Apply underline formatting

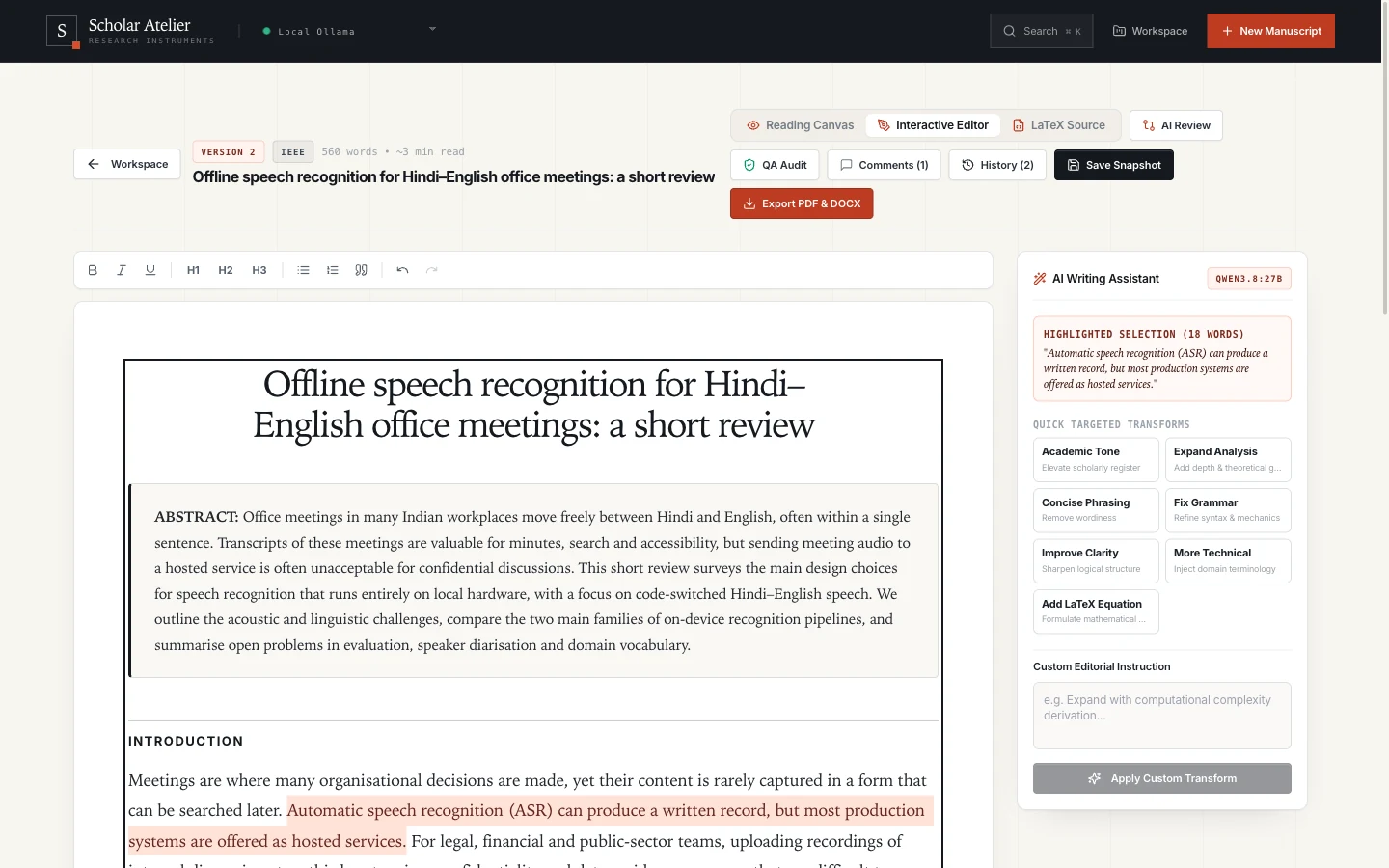[x=150, y=270]
